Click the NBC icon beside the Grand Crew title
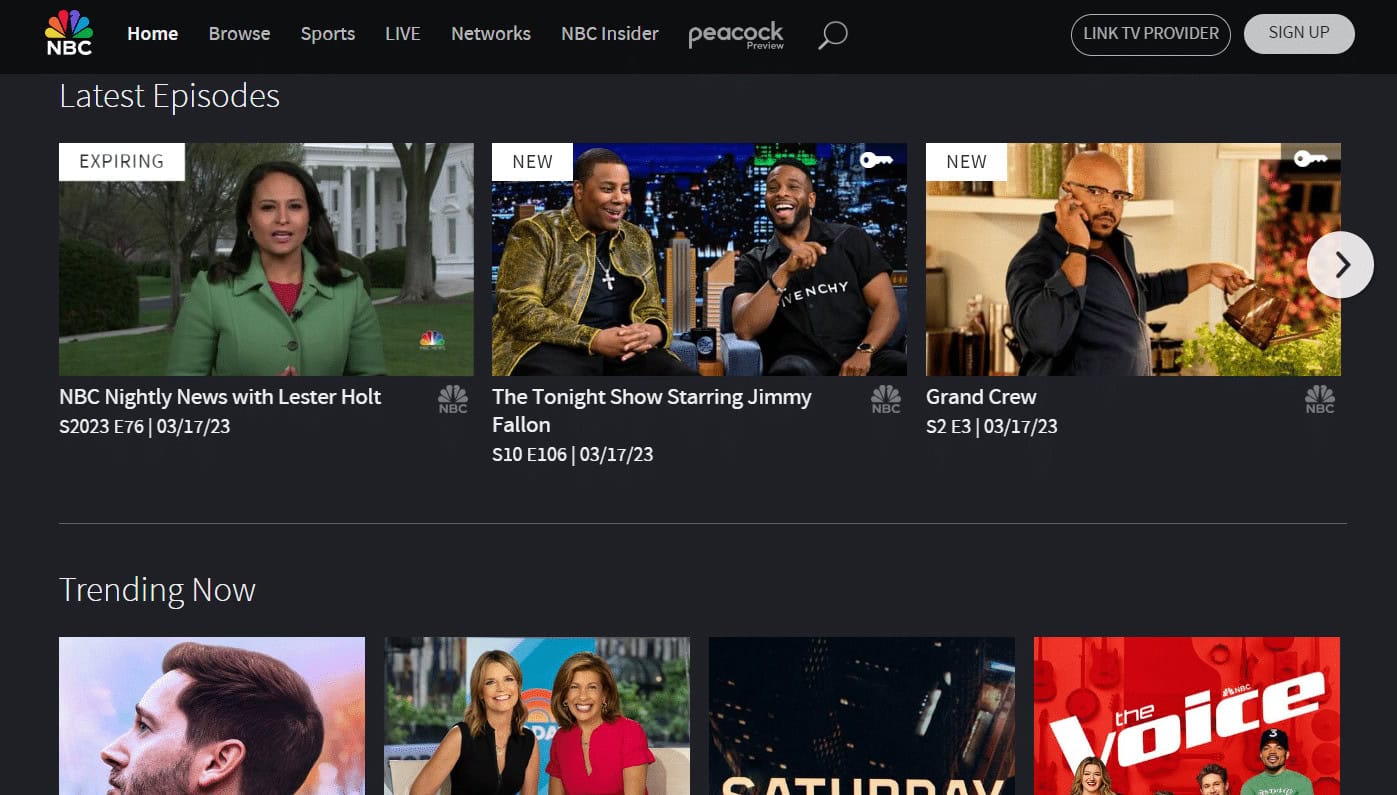This screenshot has height=795, width=1397. tap(1320, 398)
